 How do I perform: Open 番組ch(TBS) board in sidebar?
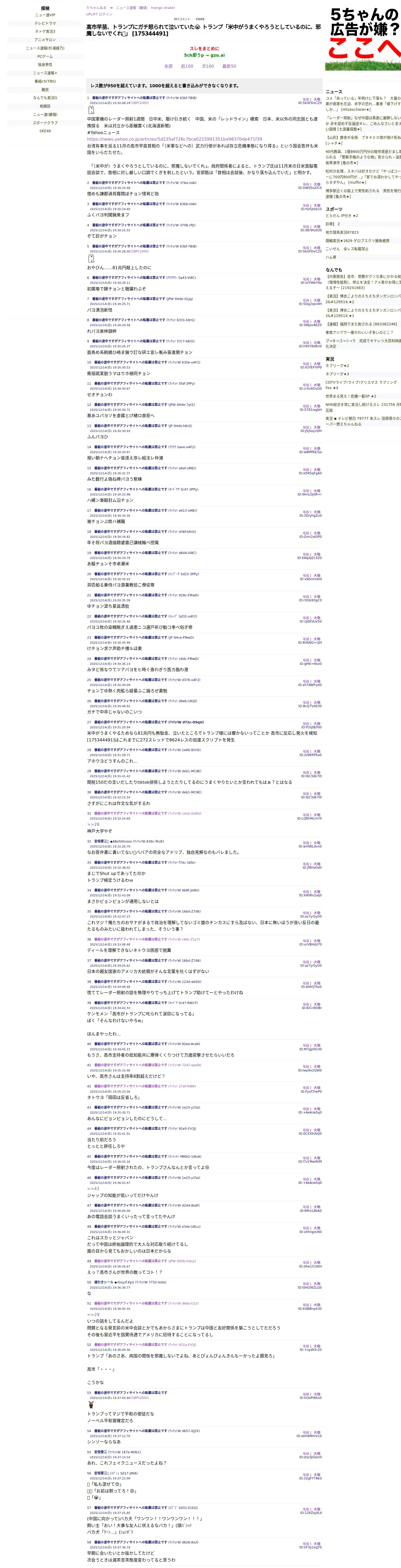pyautogui.click(x=45, y=81)
